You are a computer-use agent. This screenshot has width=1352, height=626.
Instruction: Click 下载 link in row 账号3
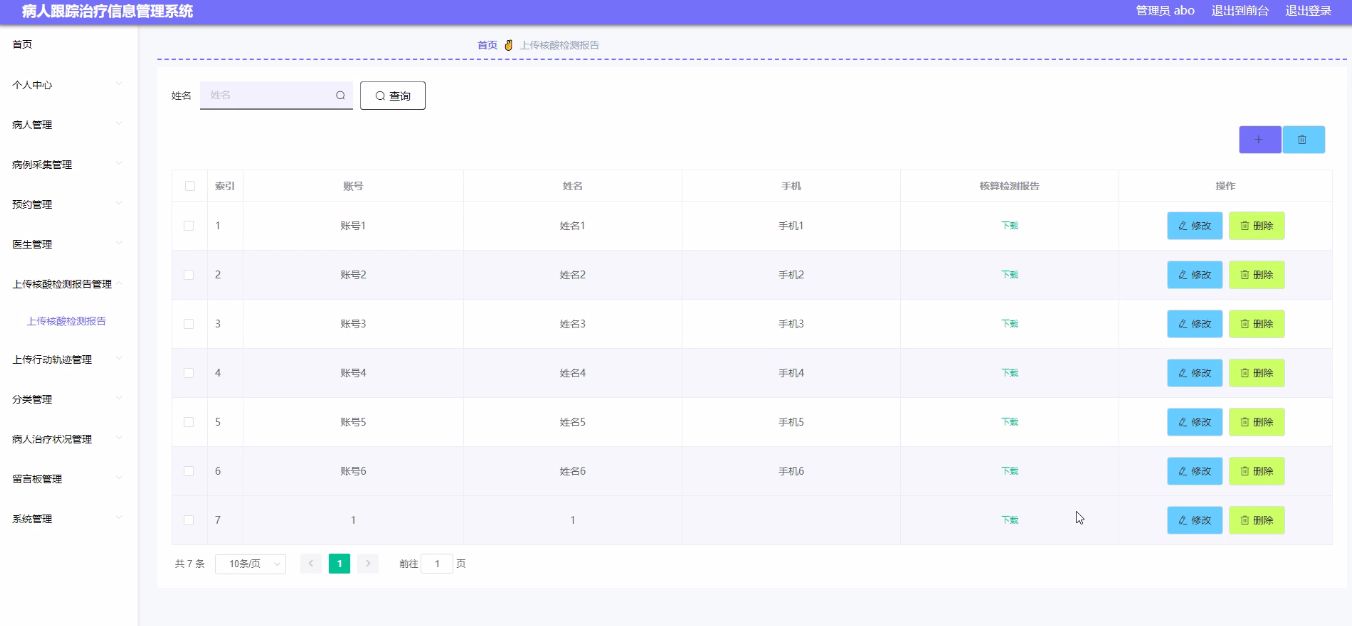(x=1010, y=324)
